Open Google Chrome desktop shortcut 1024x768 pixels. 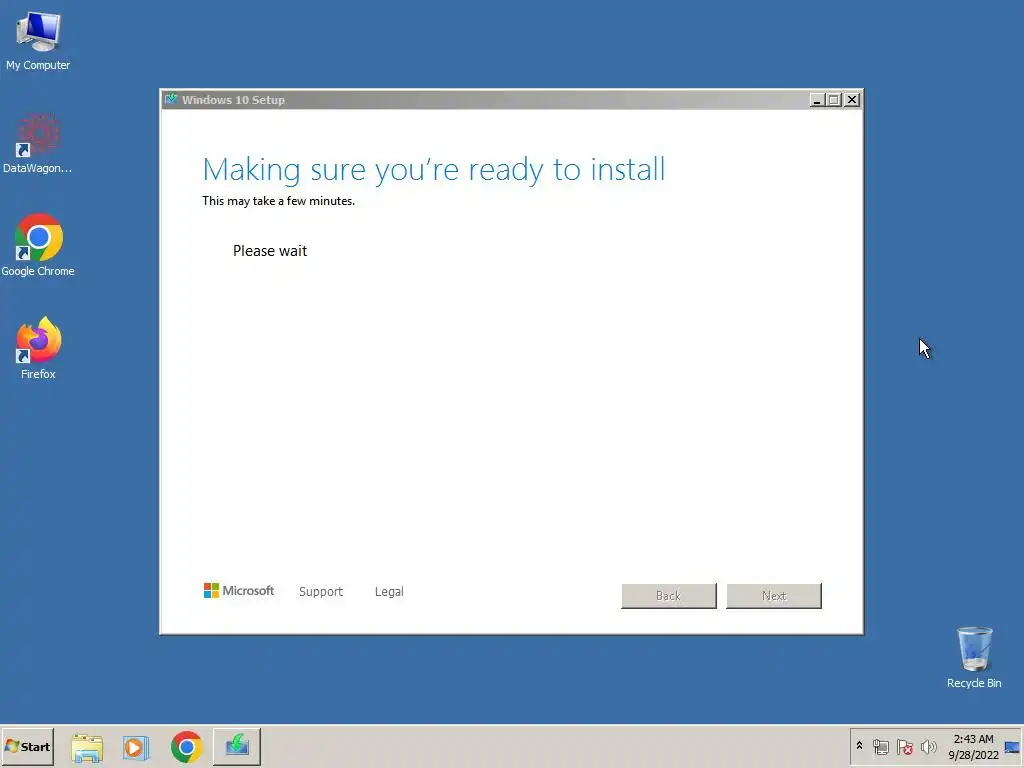tap(38, 246)
